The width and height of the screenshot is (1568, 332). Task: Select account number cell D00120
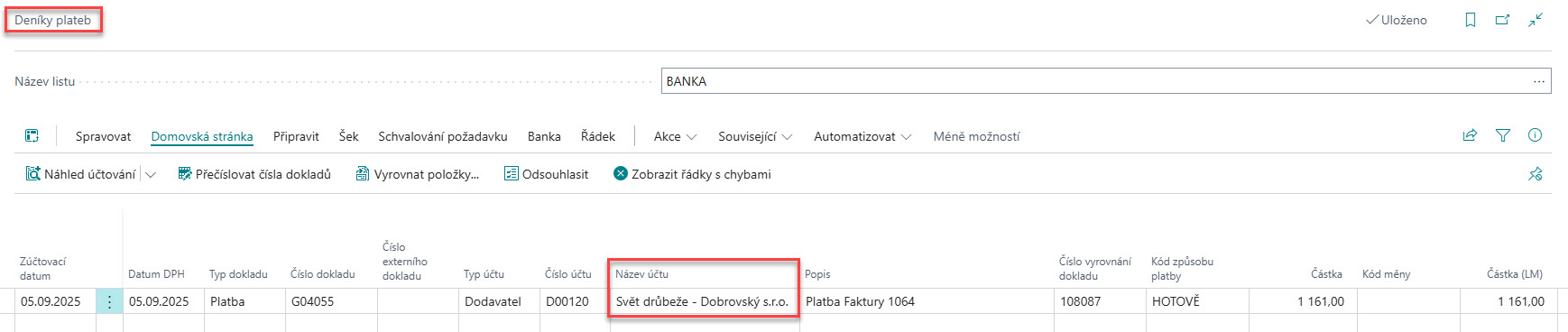click(x=575, y=301)
